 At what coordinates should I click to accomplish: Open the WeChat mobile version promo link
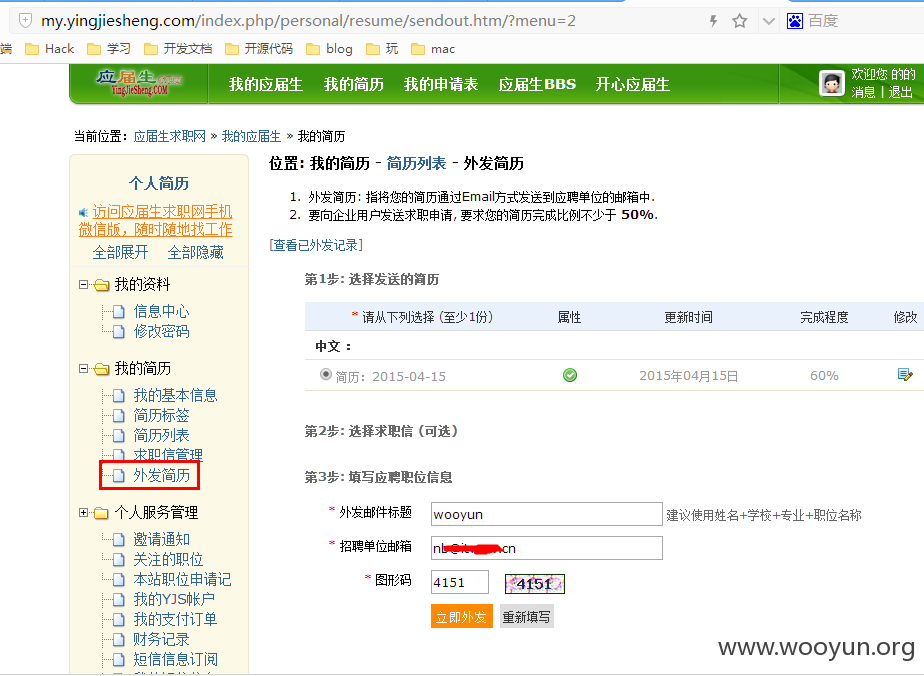(156, 220)
